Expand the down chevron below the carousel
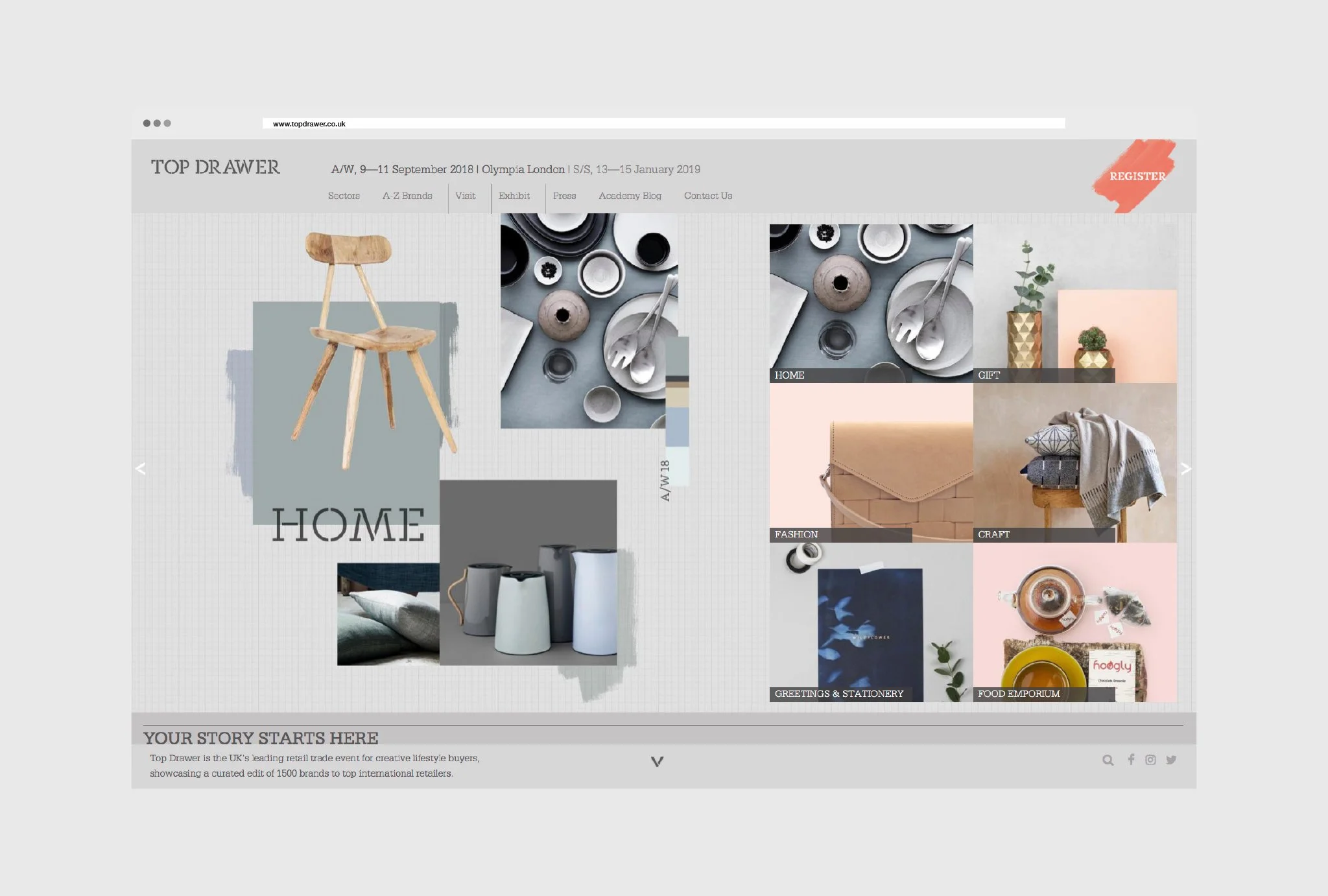The image size is (1328, 896). point(657,762)
